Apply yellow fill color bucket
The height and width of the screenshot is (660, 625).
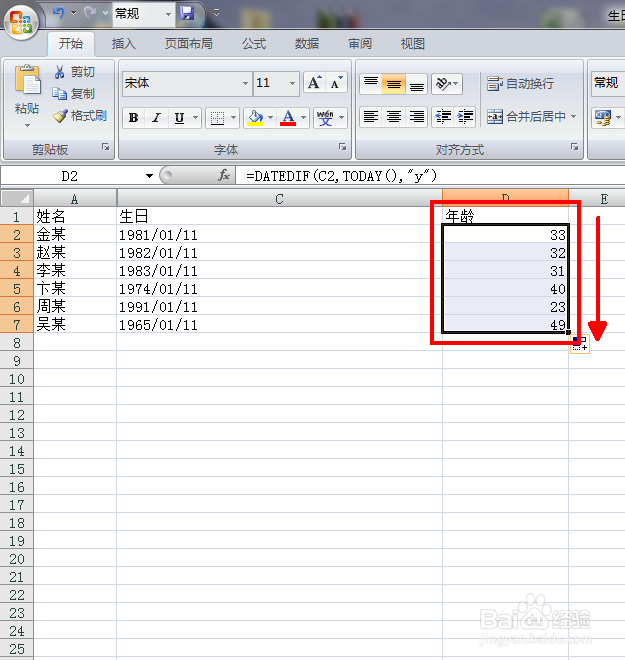[x=255, y=118]
